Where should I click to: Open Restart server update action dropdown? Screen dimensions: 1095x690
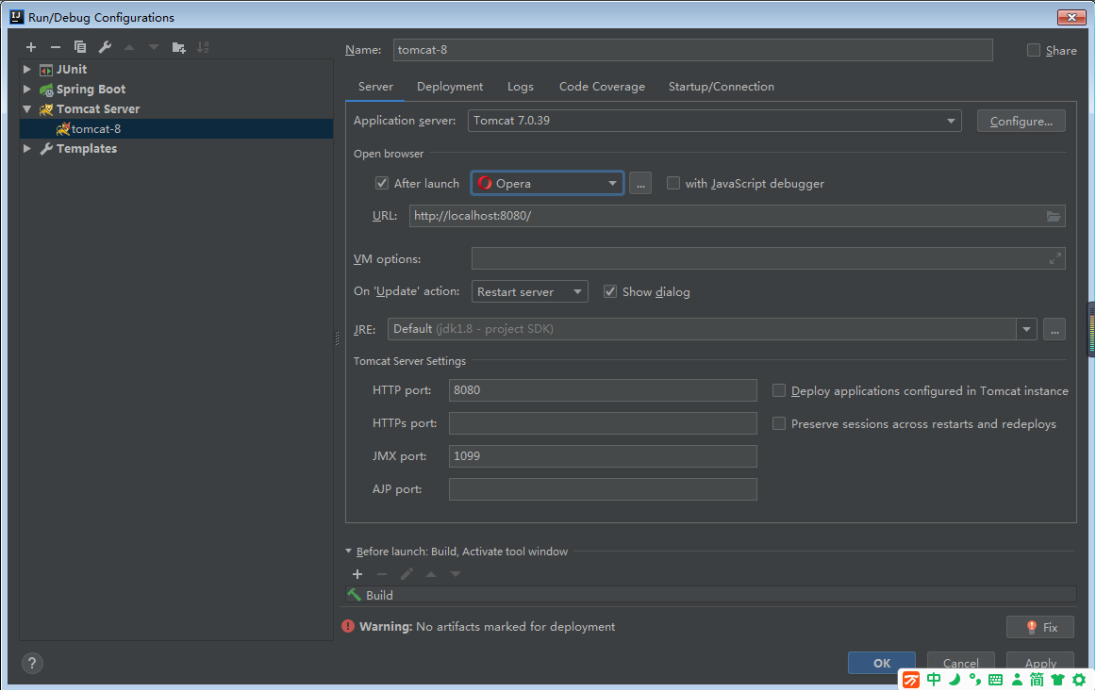point(530,291)
